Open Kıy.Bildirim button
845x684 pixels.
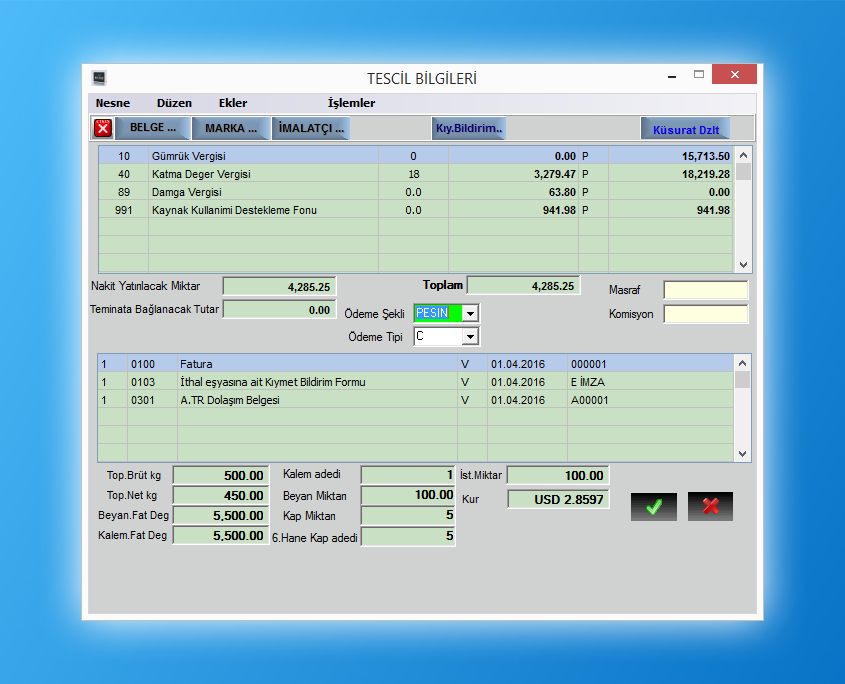[469, 128]
